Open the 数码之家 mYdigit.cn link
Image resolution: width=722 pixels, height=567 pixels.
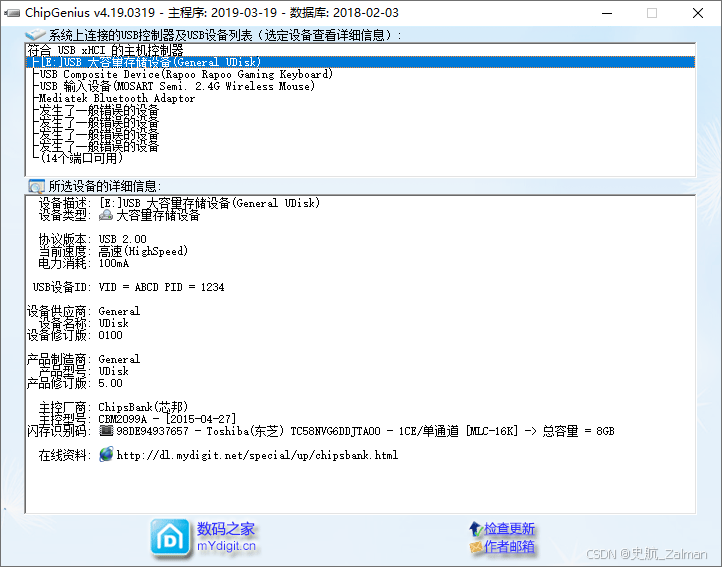pos(226,537)
